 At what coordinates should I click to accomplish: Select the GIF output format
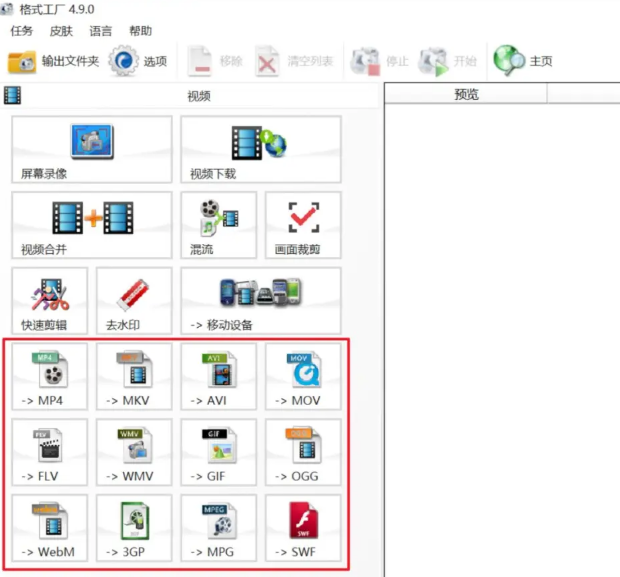click(218, 452)
